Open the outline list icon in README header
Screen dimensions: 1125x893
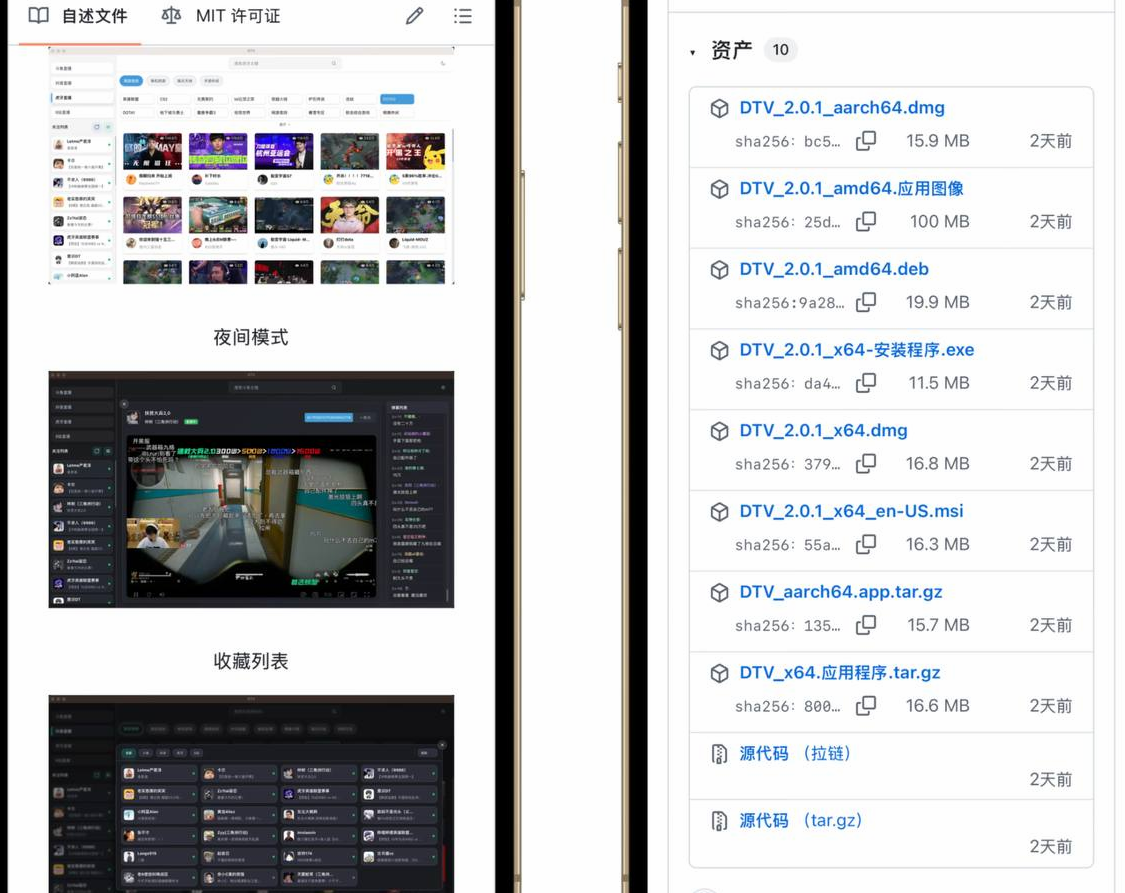click(x=462, y=16)
